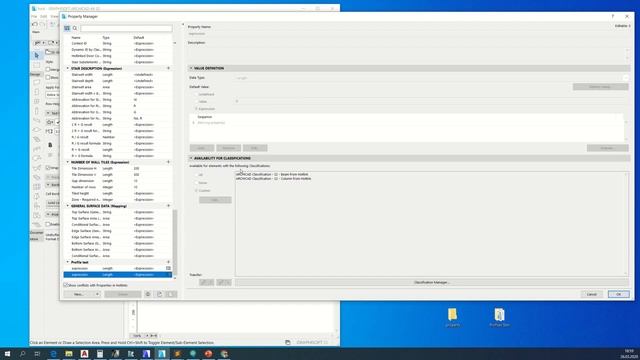Click the Add expression button

tap(202, 148)
